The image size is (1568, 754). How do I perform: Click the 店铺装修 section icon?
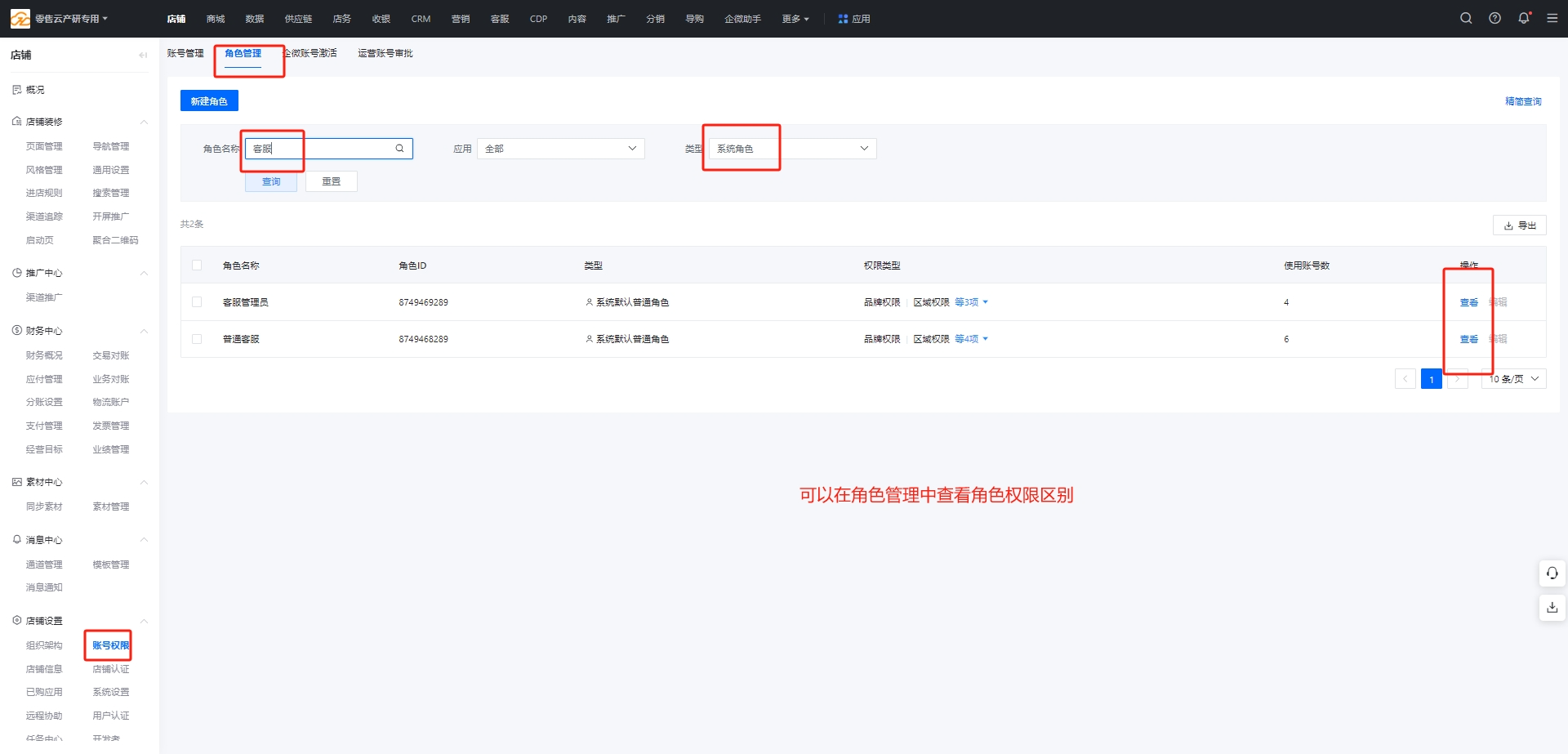[x=16, y=122]
